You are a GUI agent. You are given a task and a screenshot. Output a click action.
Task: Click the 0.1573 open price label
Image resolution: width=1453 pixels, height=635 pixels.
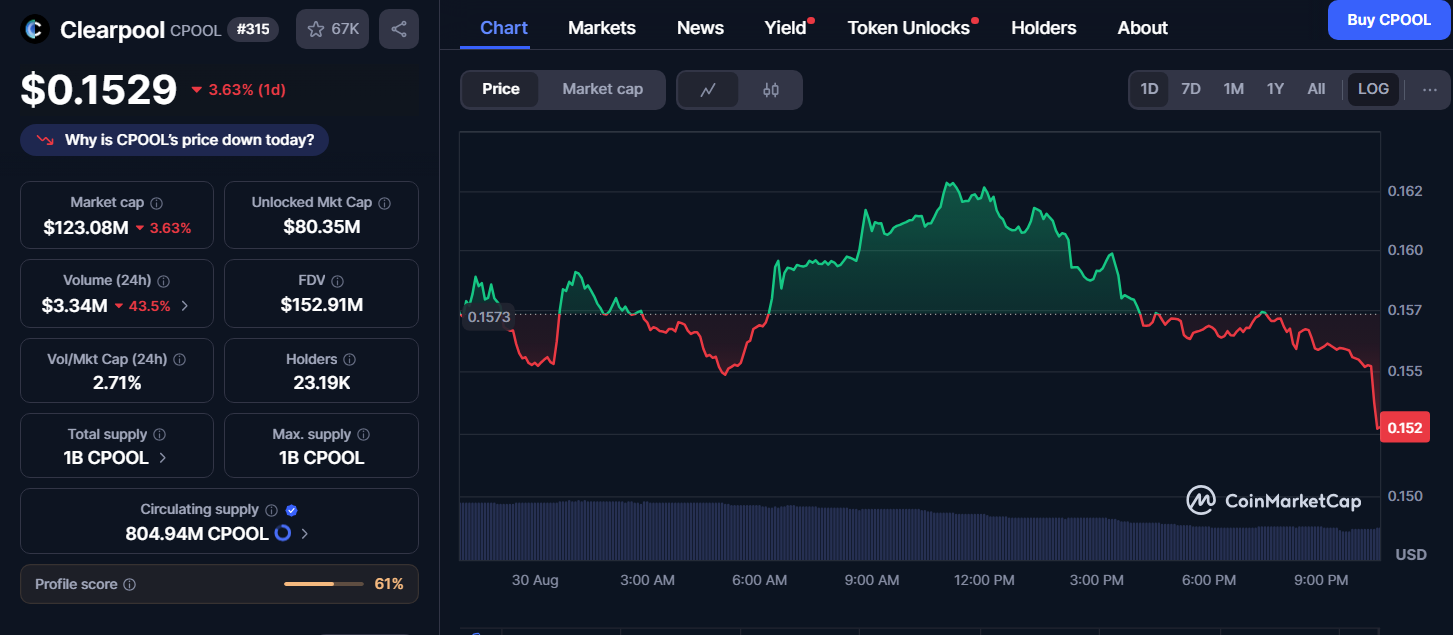click(x=489, y=317)
